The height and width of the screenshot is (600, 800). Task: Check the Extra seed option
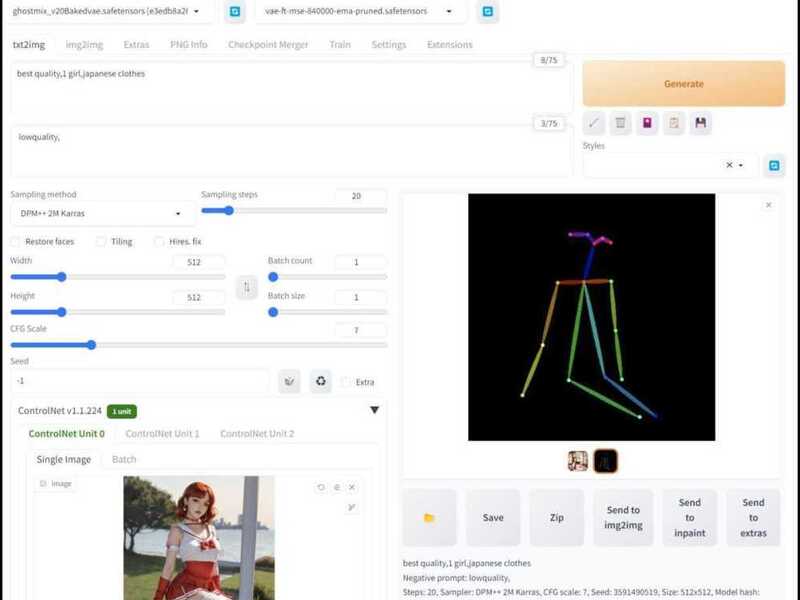(x=346, y=382)
